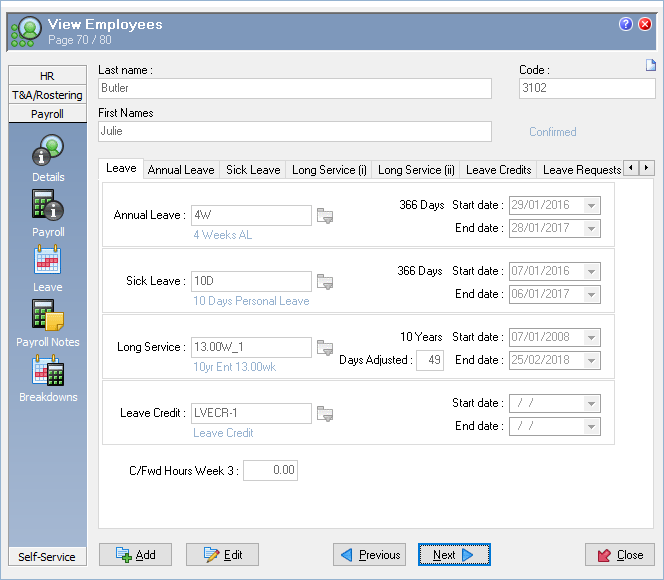The height and width of the screenshot is (580, 664).
Task: Click the '10yr Ent 13.00wk' description text
Action: coord(235,367)
